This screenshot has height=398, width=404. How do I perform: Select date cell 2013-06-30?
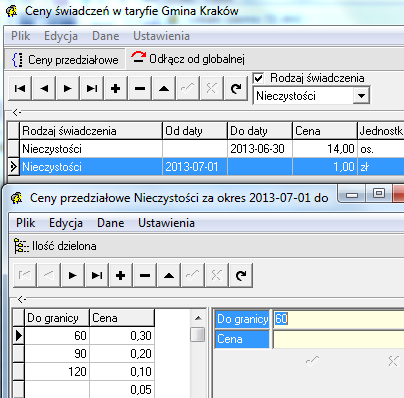pyautogui.click(x=260, y=149)
